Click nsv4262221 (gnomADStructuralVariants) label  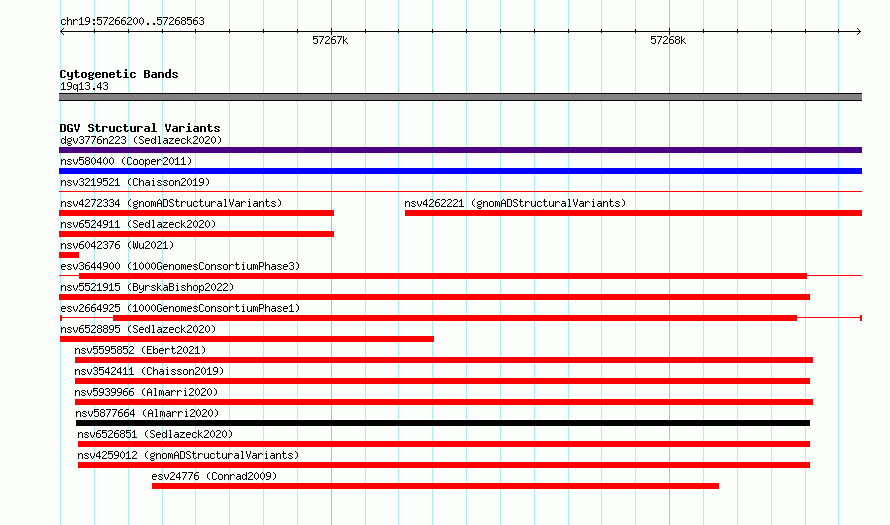point(515,203)
